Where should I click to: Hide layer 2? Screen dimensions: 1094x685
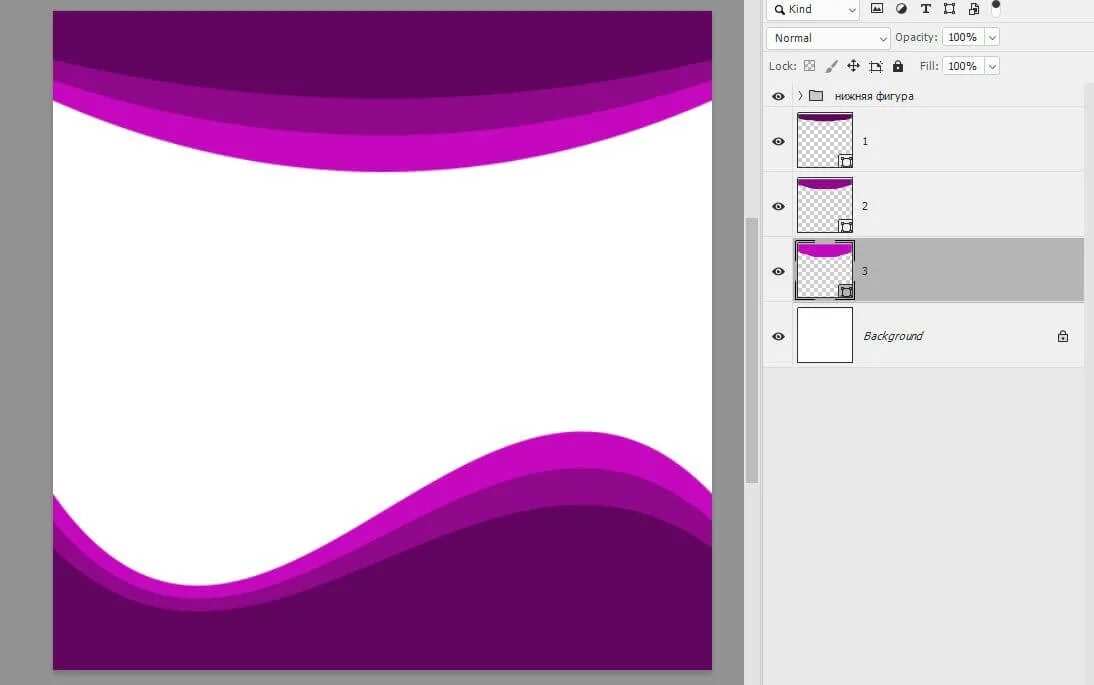(x=779, y=206)
